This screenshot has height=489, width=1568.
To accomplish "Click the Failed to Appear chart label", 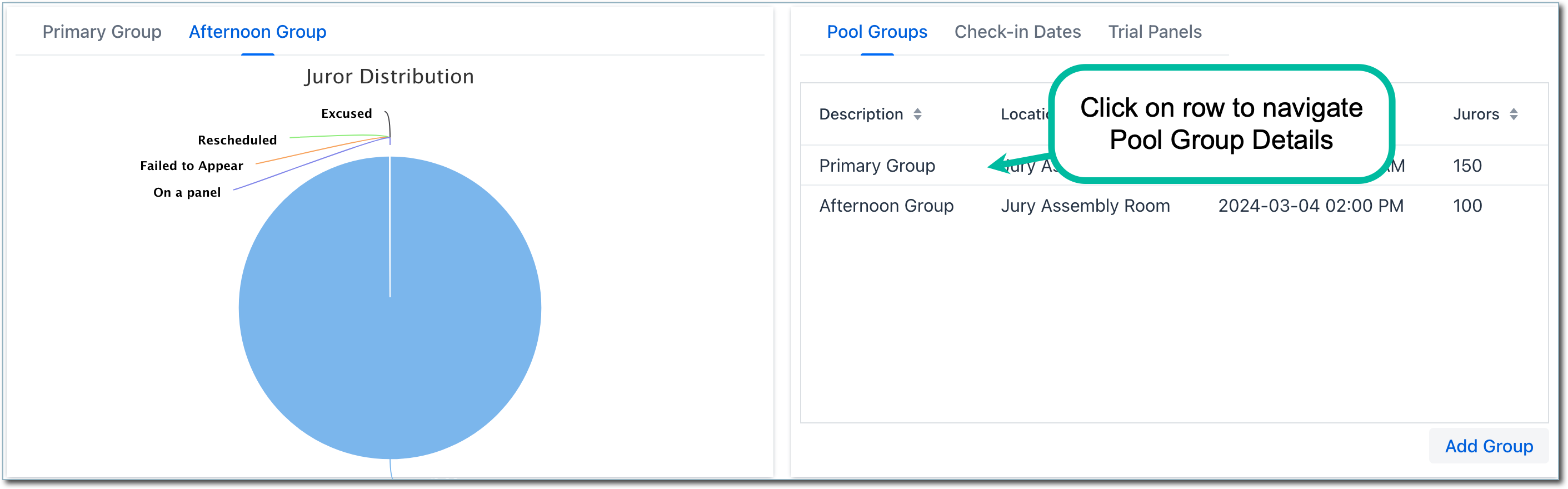I will coord(191,166).
